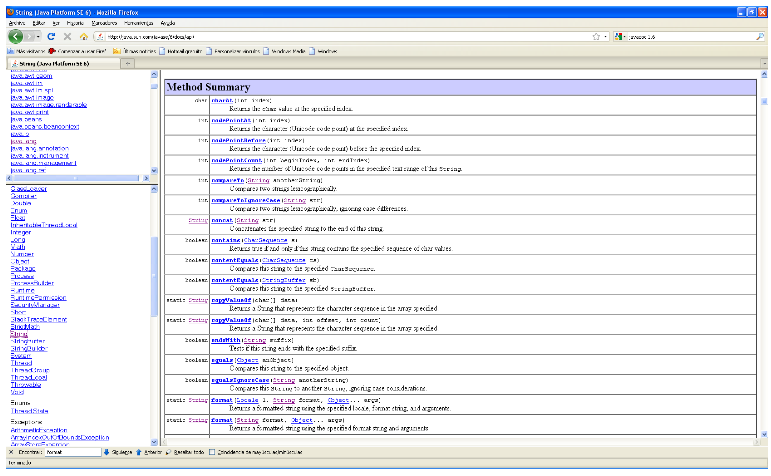This screenshot has width=771, height=476.
Task: Click the Reload page icon
Action: [51, 35]
